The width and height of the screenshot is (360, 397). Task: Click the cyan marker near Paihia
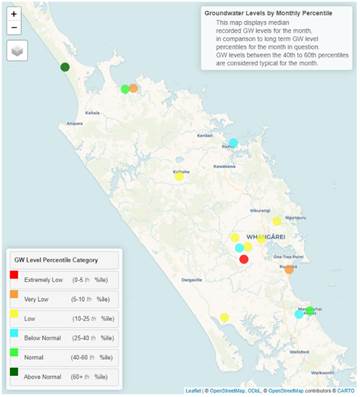click(x=234, y=143)
